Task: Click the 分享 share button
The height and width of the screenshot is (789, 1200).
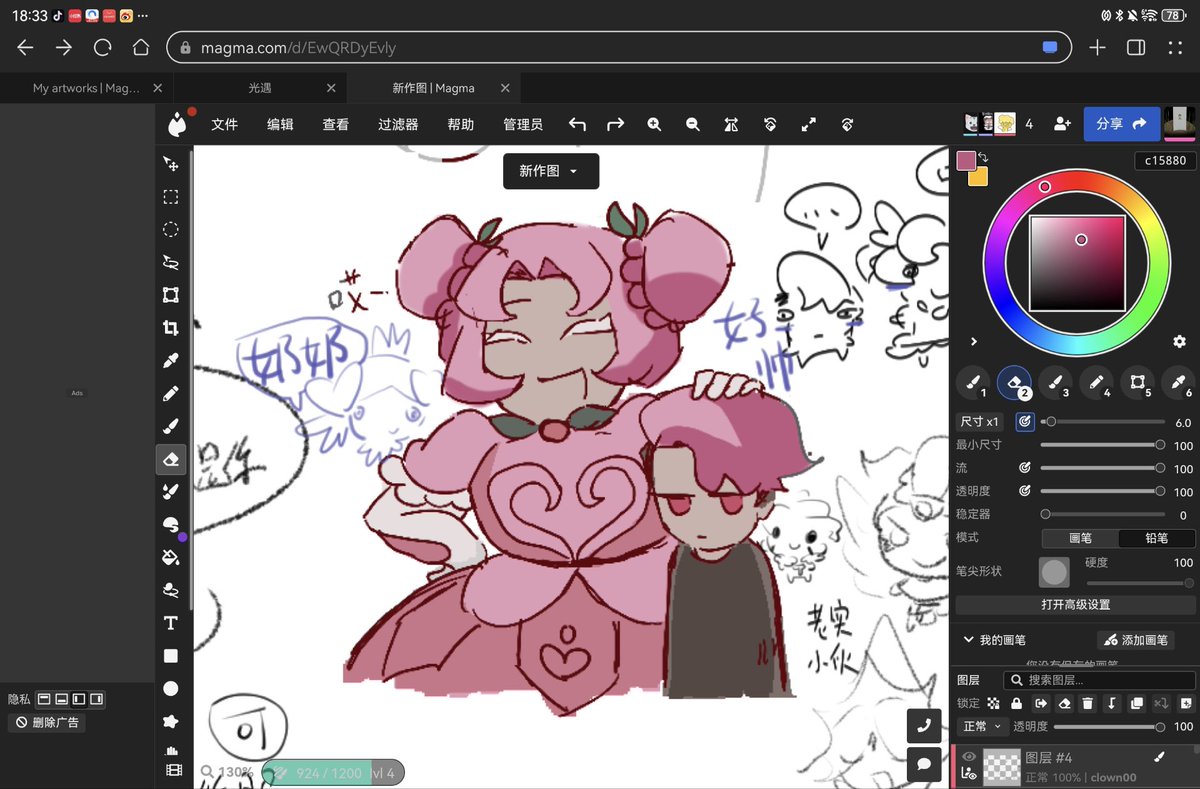Action: [x=1121, y=124]
